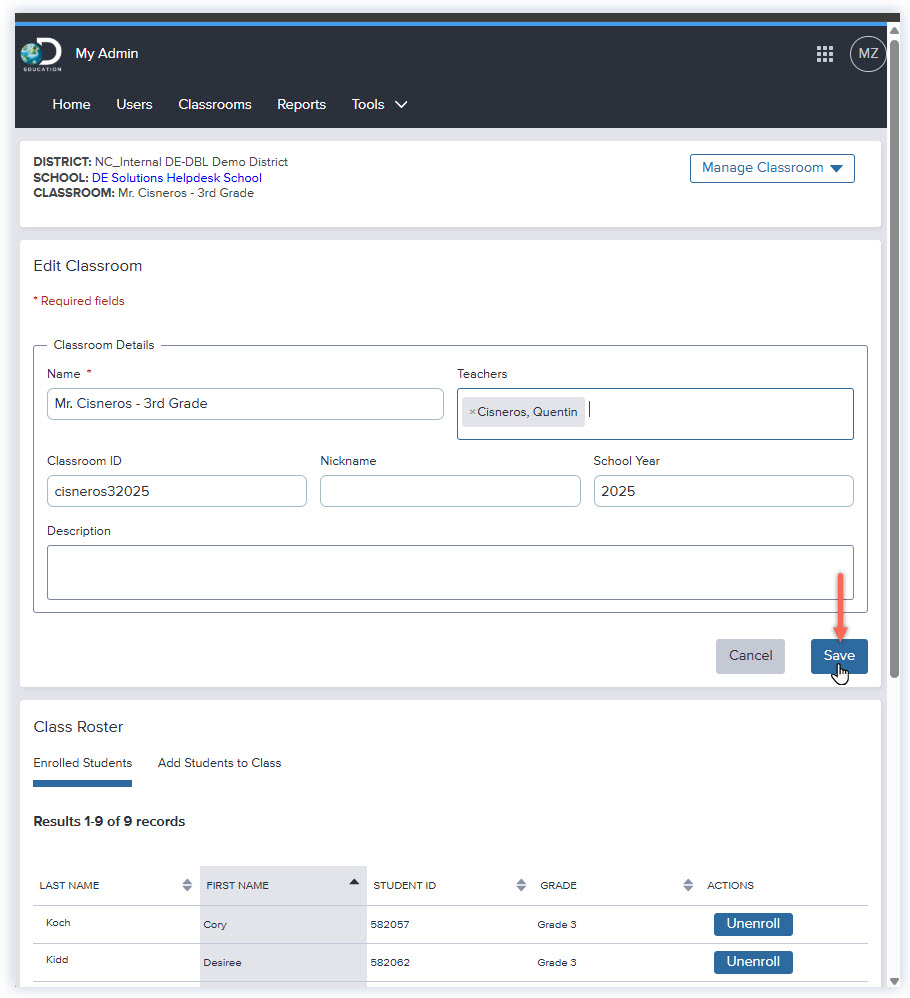The height and width of the screenshot is (998, 910).
Task: Switch to the Add Students to Class tab
Action: [219, 763]
